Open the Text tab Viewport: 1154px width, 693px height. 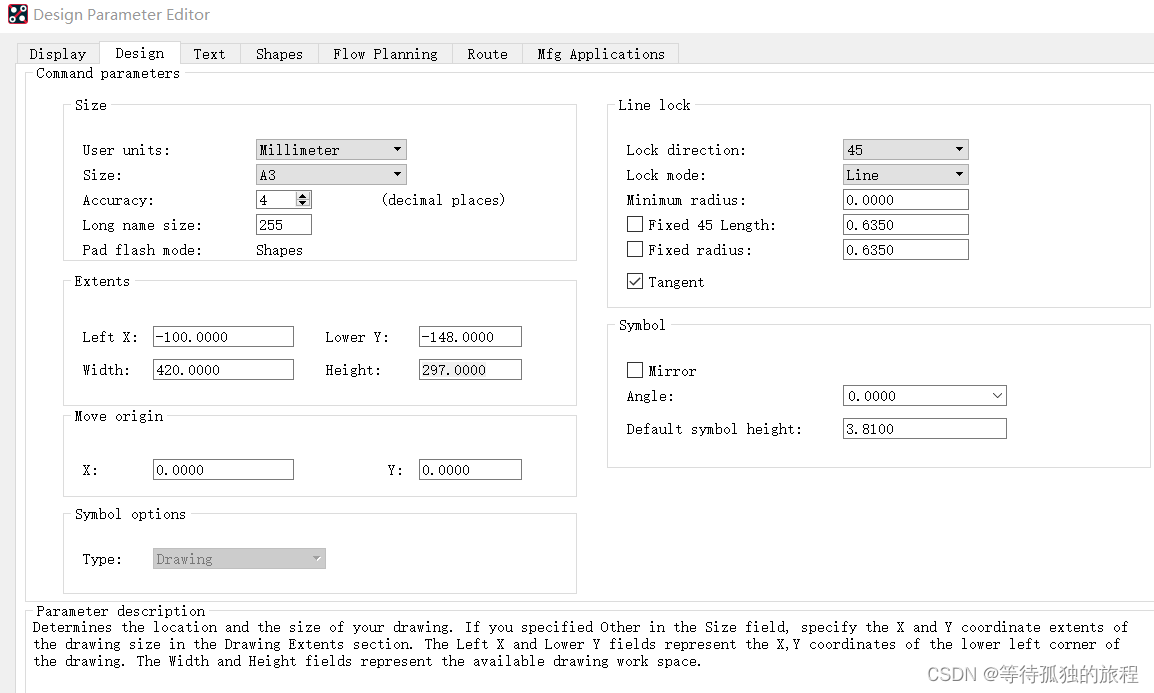[209, 54]
